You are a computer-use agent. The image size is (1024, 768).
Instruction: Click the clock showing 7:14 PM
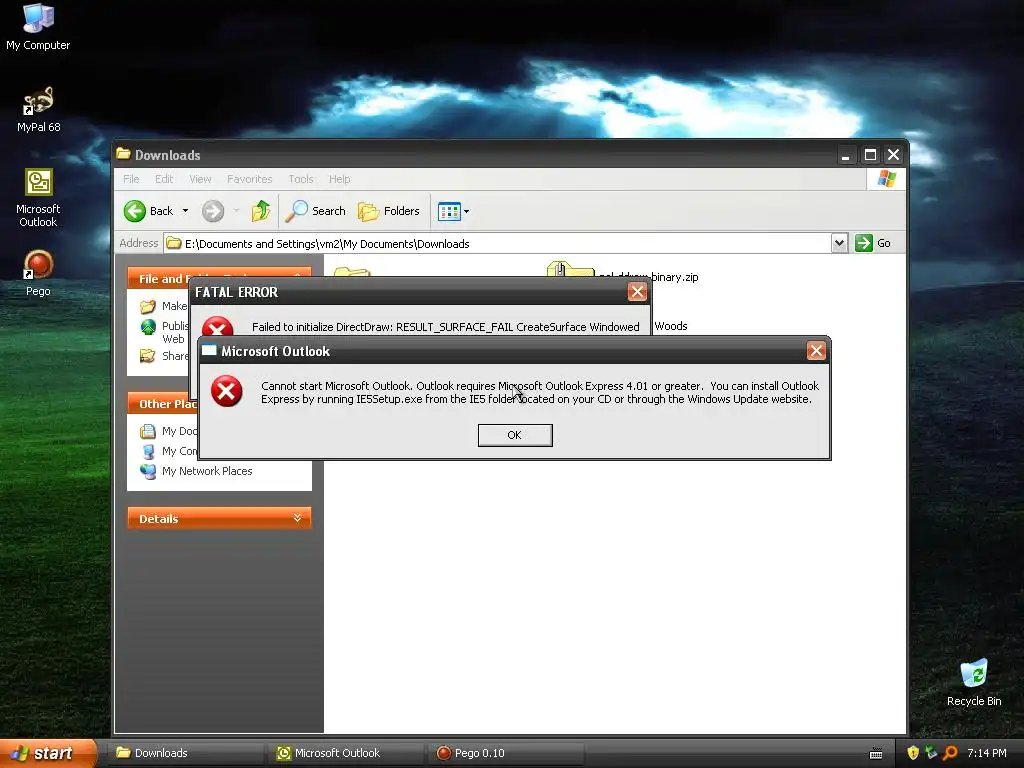(987, 753)
